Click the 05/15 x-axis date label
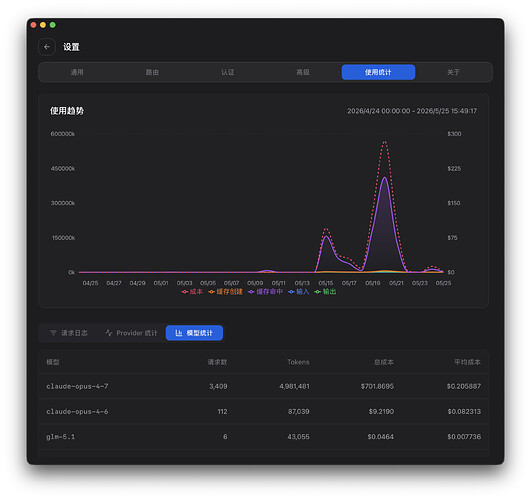 [325, 283]
